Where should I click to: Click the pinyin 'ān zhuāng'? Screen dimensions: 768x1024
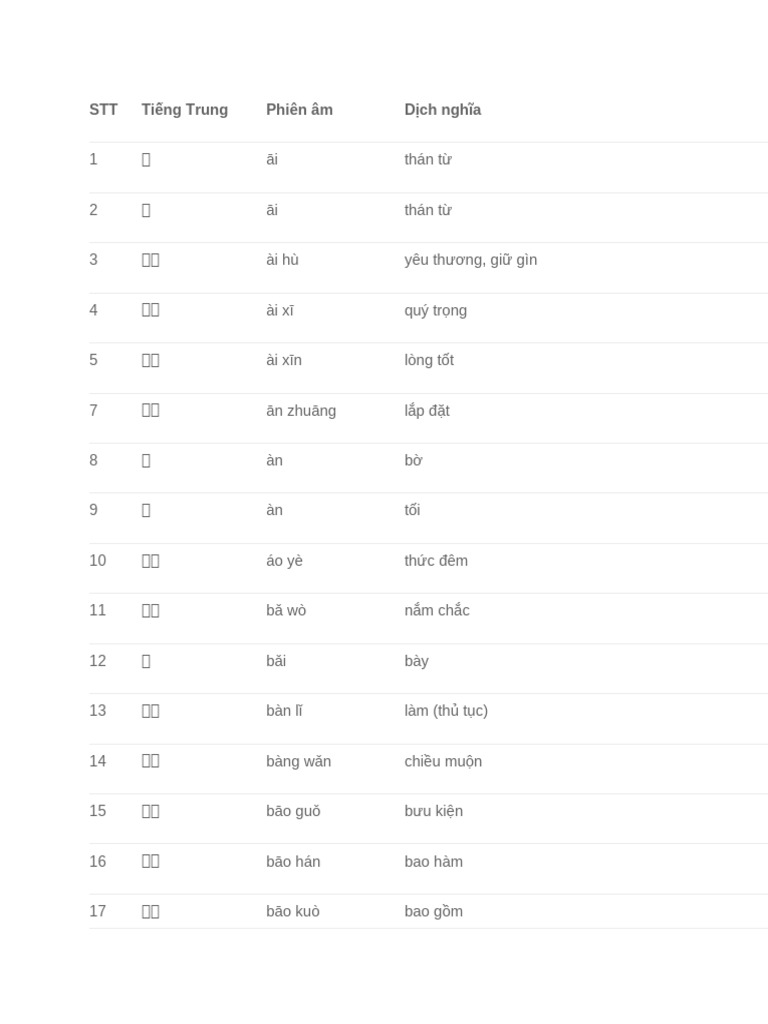(x=301, y=411)
